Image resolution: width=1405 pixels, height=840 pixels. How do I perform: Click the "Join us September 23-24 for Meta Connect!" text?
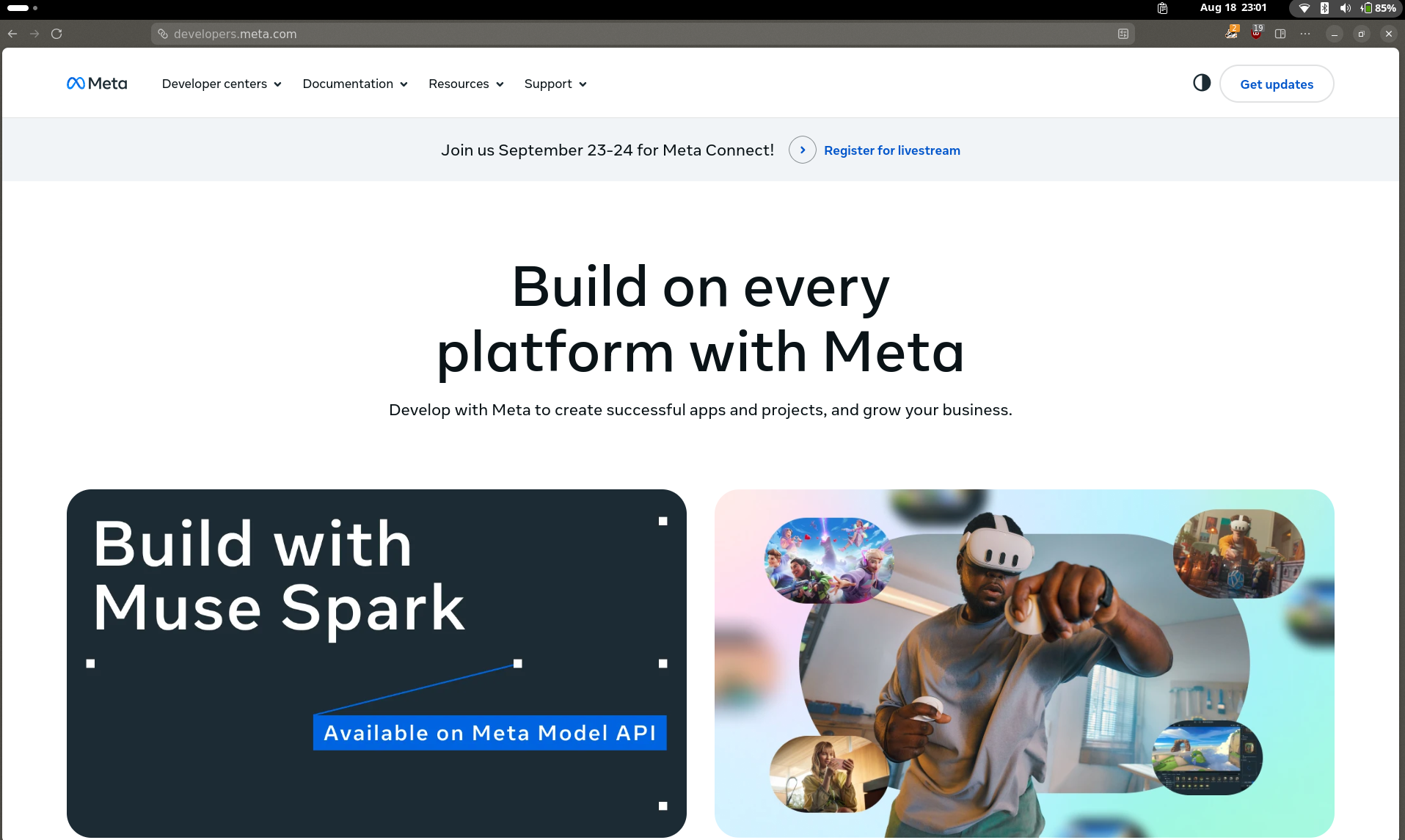coord(607,150)
